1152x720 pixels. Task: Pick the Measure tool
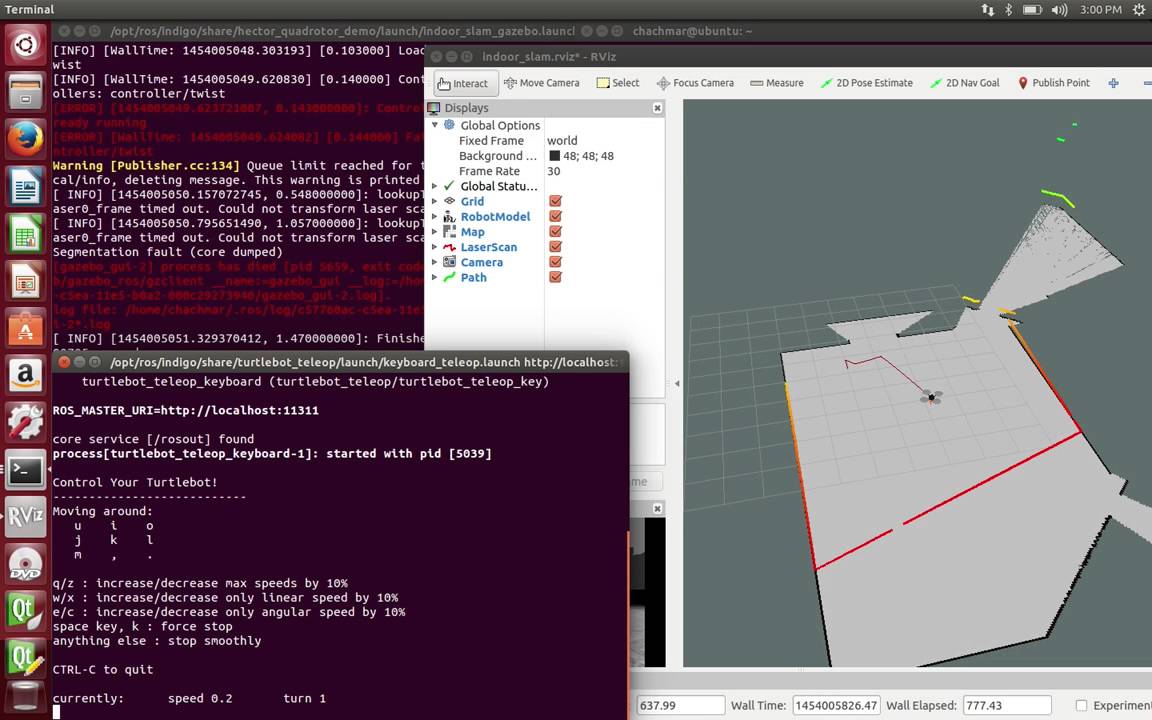tap(777, 83)
